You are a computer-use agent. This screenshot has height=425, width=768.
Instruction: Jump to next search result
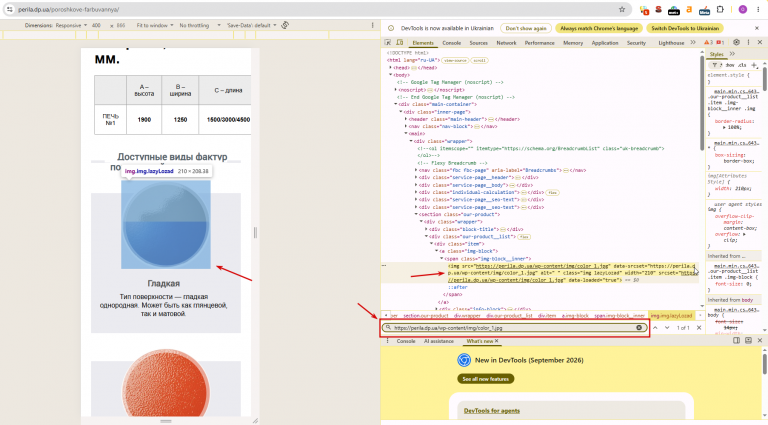pos(667,328)
